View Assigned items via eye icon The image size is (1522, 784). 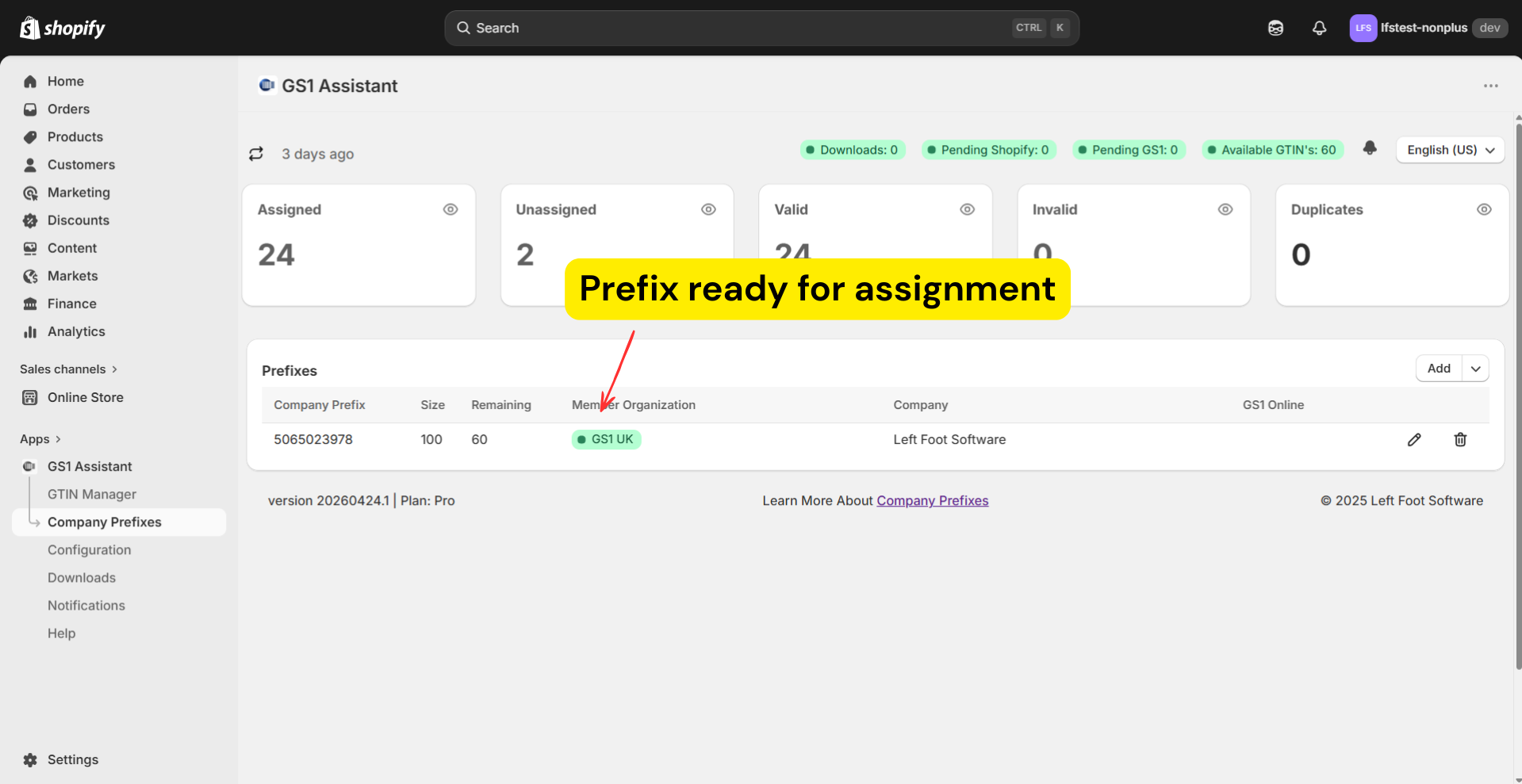(x=450, y=209)
